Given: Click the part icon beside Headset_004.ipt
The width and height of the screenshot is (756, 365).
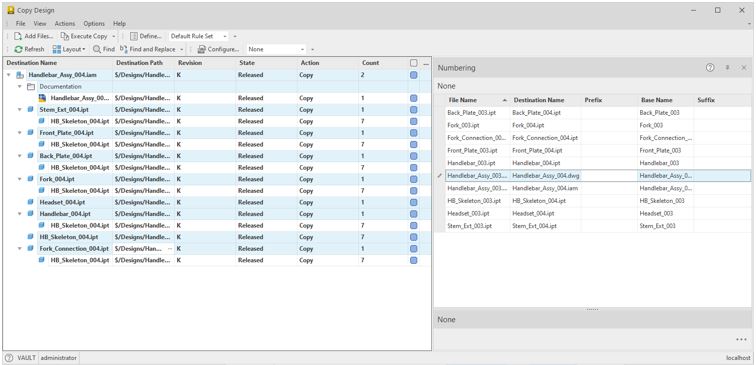Looking at the screenshot, I should point(31,202).
